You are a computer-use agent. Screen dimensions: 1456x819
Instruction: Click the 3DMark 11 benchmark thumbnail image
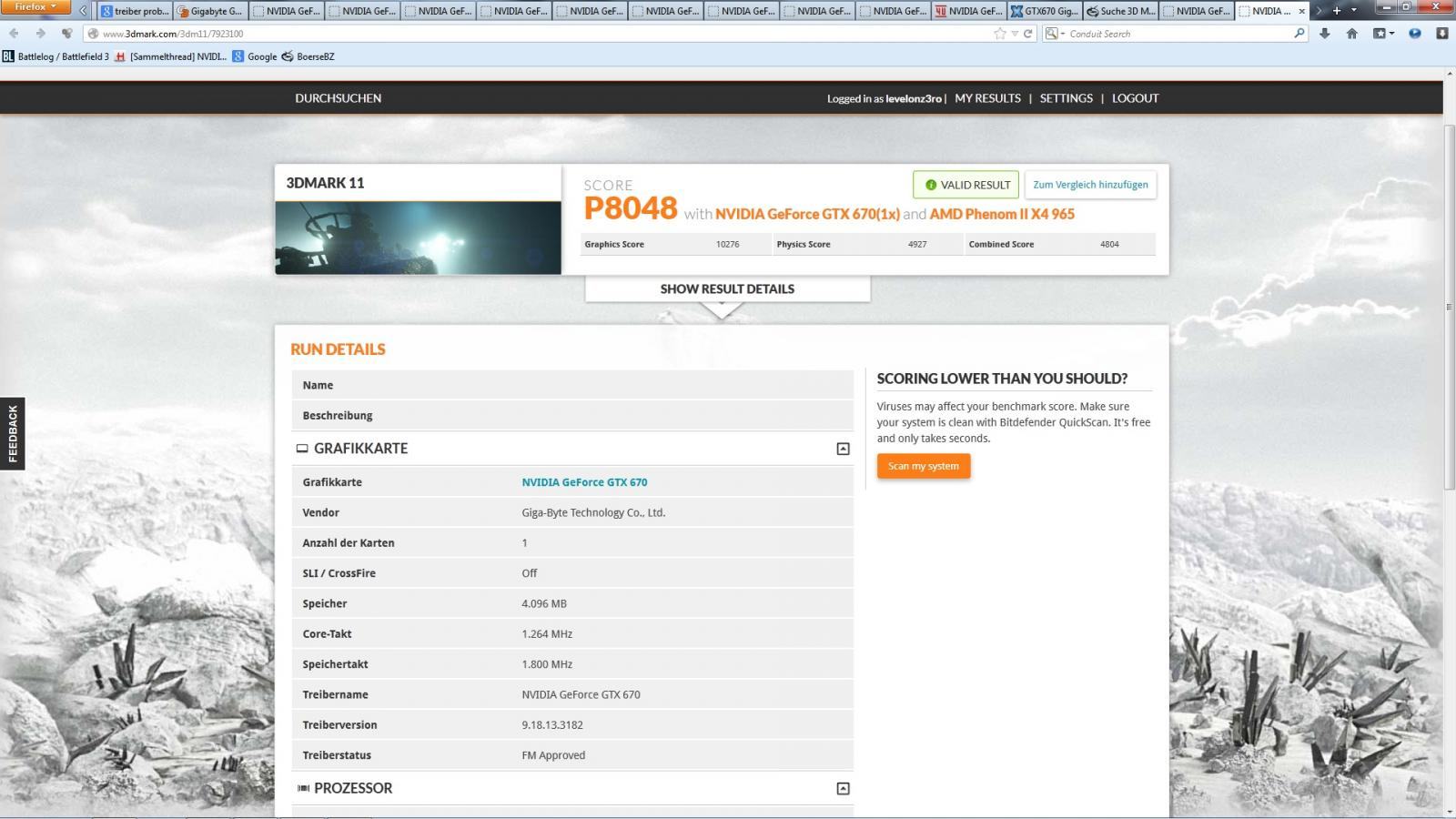pyautogui.click(x=419, y=238)
